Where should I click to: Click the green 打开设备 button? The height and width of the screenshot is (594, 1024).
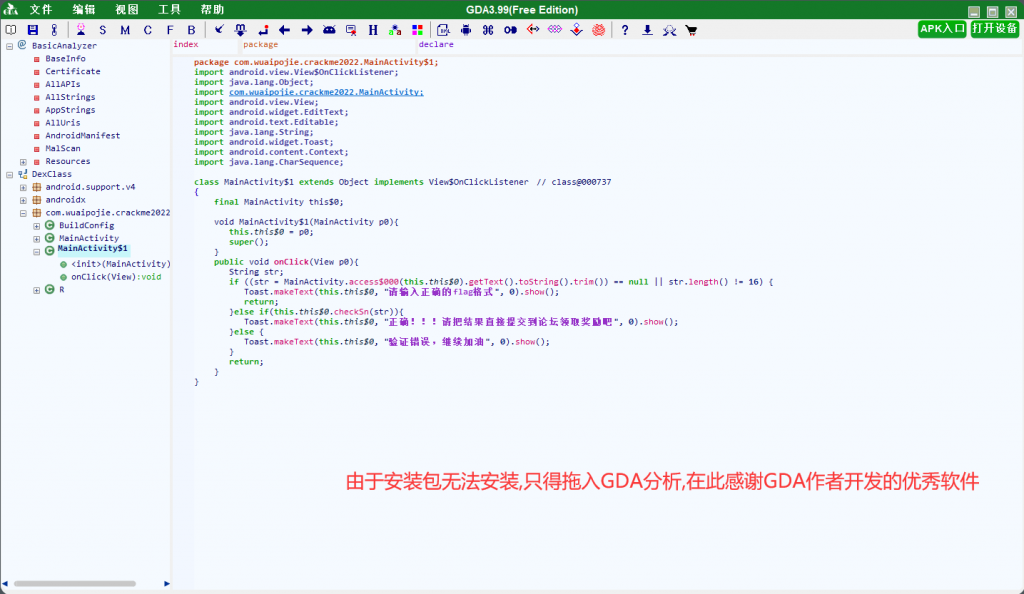click(x=995, y=29)
